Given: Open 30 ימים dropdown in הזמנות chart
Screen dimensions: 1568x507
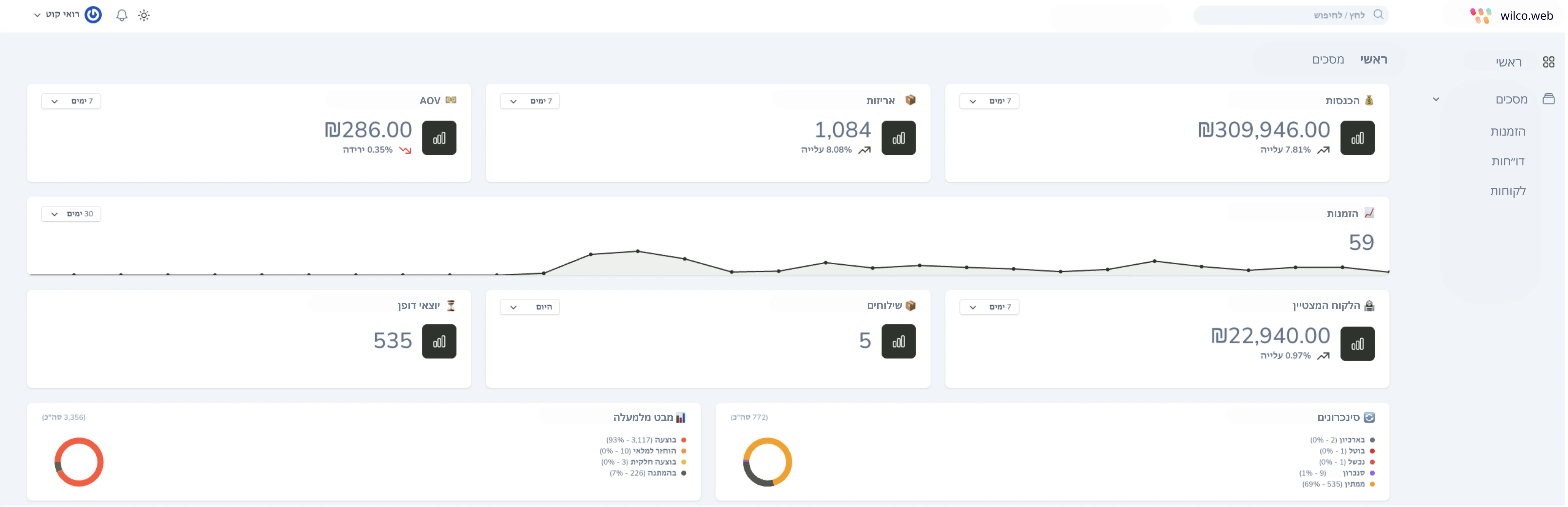Looking at the screenshot, I should [71, 214].
